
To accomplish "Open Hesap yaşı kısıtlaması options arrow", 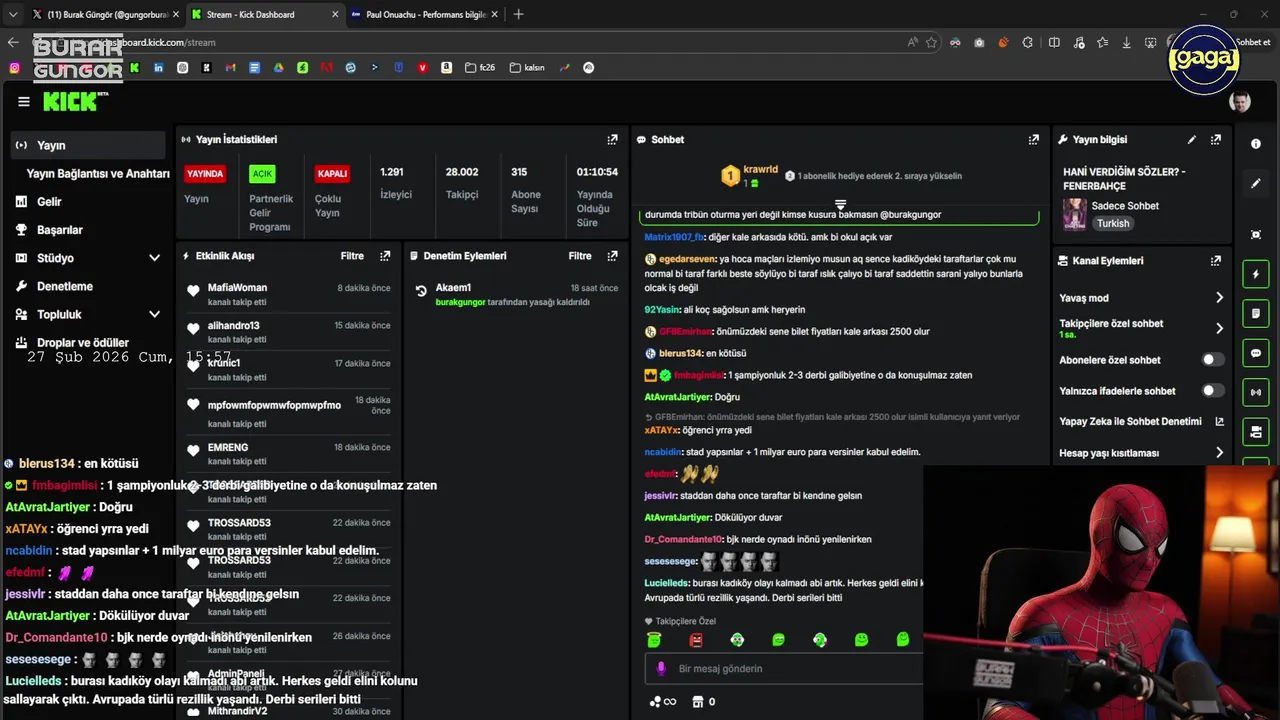I will (x=1219, y=453).
